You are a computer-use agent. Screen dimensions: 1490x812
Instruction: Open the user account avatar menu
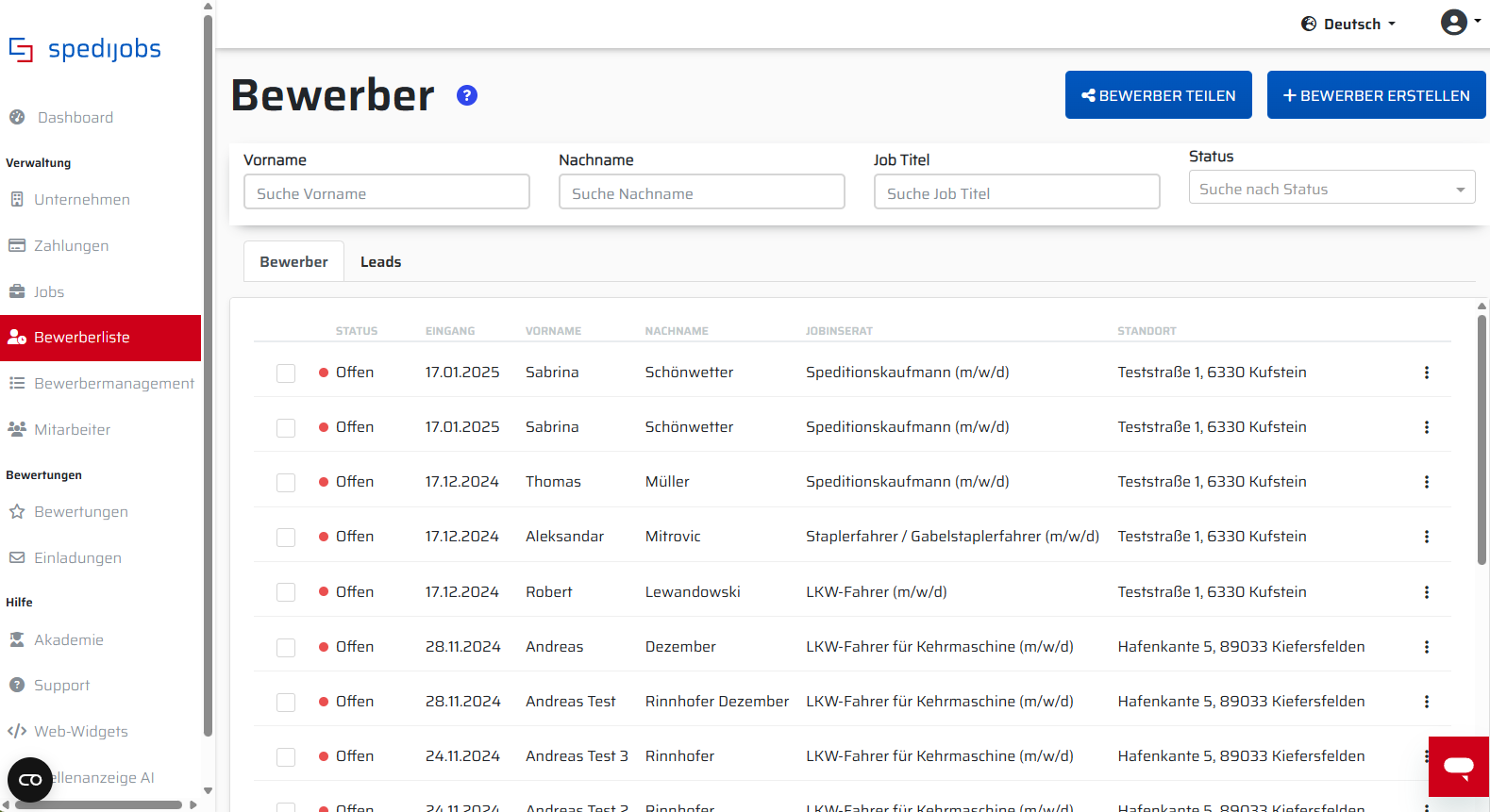pos(1460,23)
